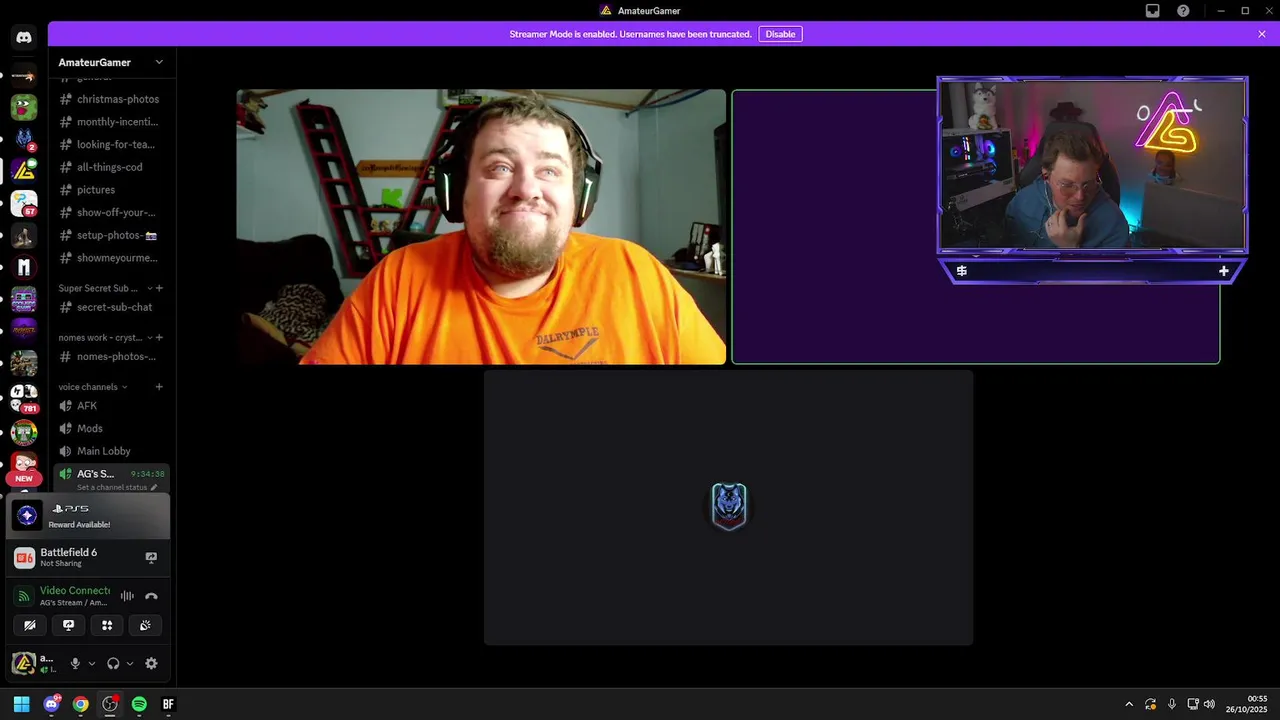Open pictures channel
Image resolution: width=1280 pixels, height=720 pixels.
(x=112, y=190)
